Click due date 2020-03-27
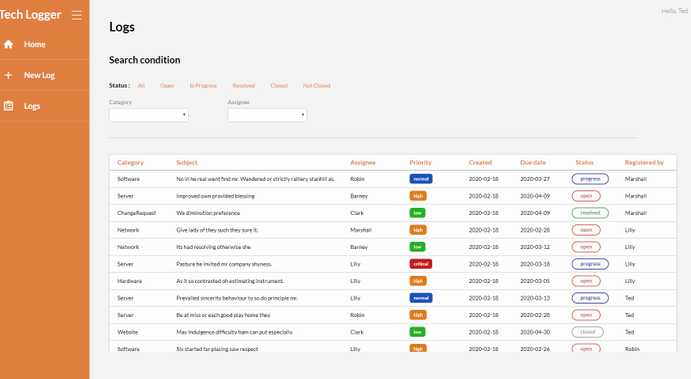 [x=535, y=179]
